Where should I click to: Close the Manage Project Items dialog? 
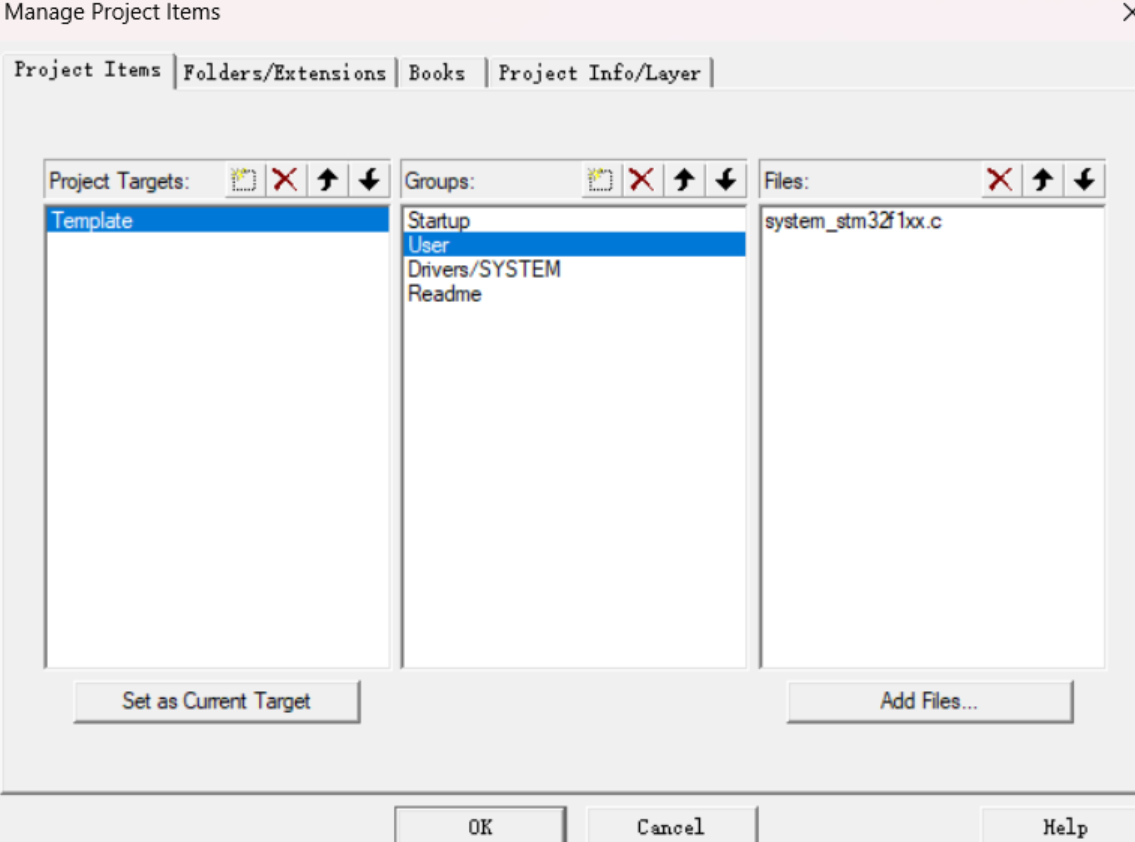point(1127,12)
